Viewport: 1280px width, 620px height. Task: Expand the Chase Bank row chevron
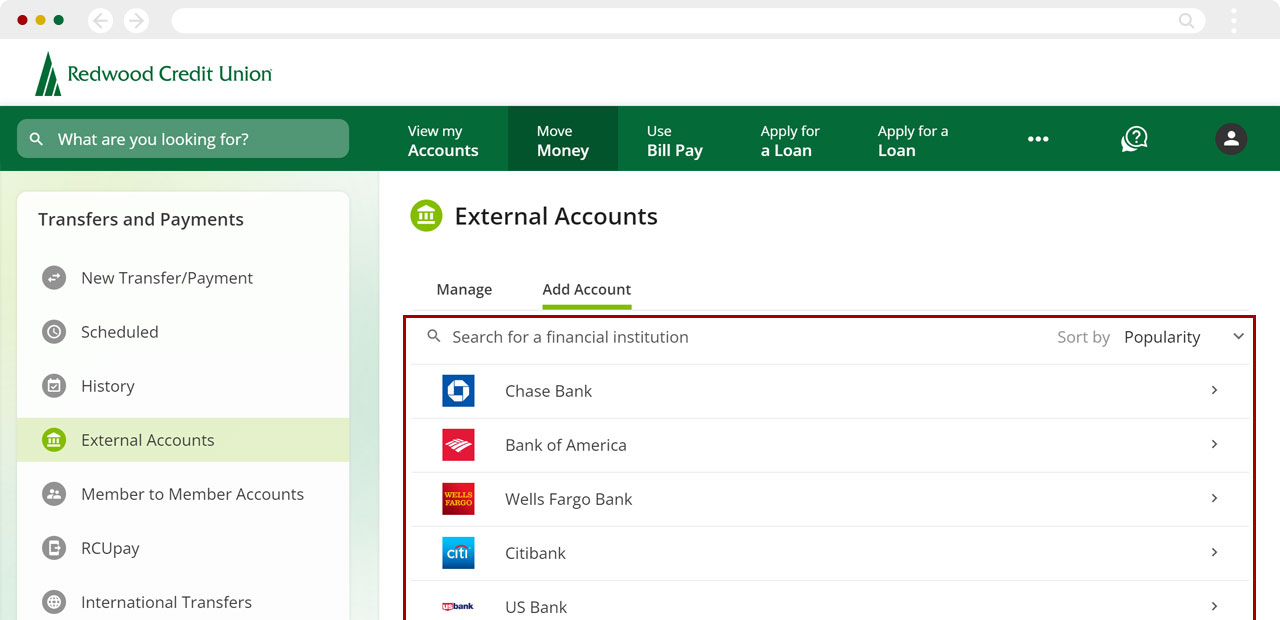pos(1214,390)
